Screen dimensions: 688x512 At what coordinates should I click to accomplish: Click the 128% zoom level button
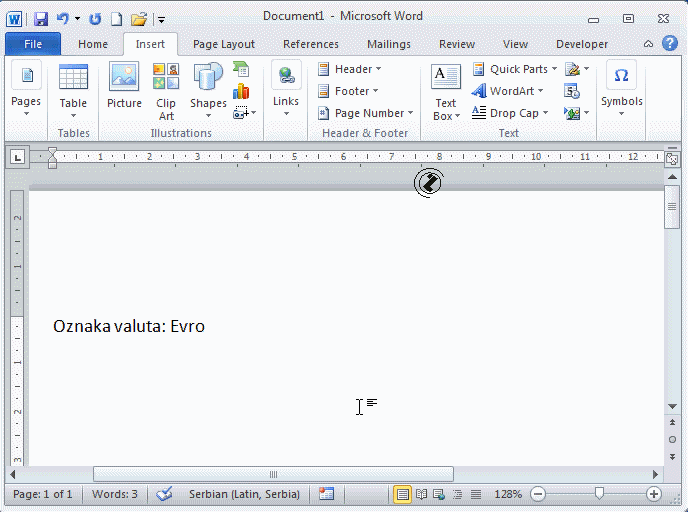(508, 494)
